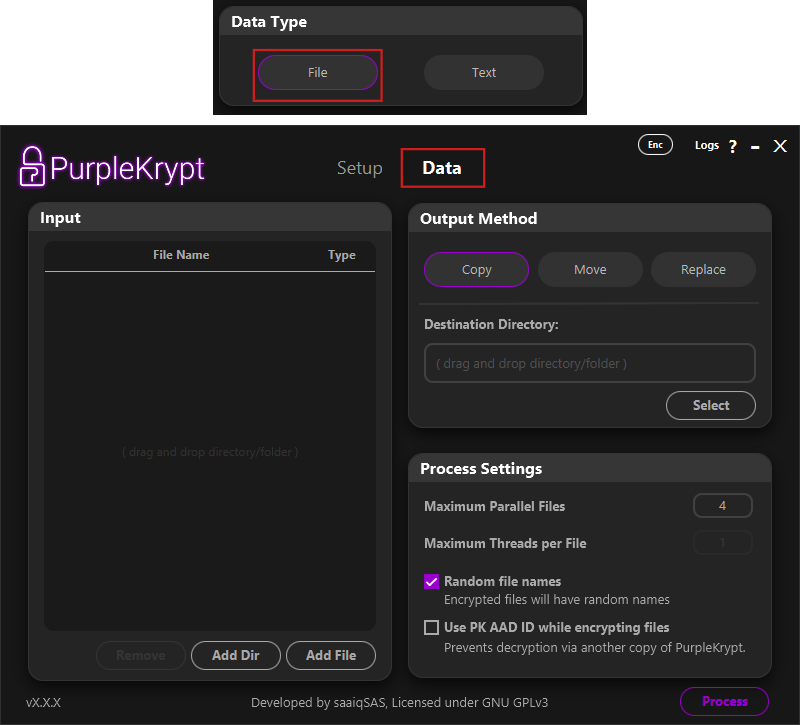Switch to the Data tab
Screen dimensions: 800x725
(x=442, y=168)
